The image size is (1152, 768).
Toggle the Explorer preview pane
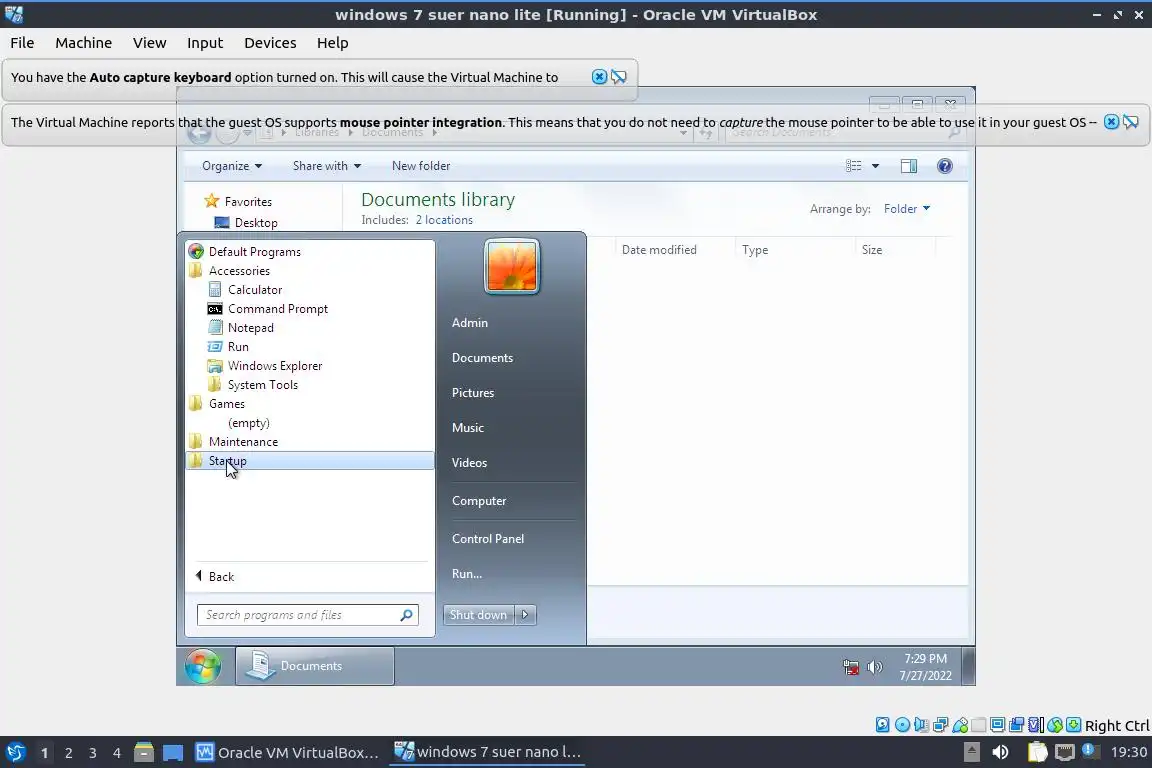coord(909,166)
